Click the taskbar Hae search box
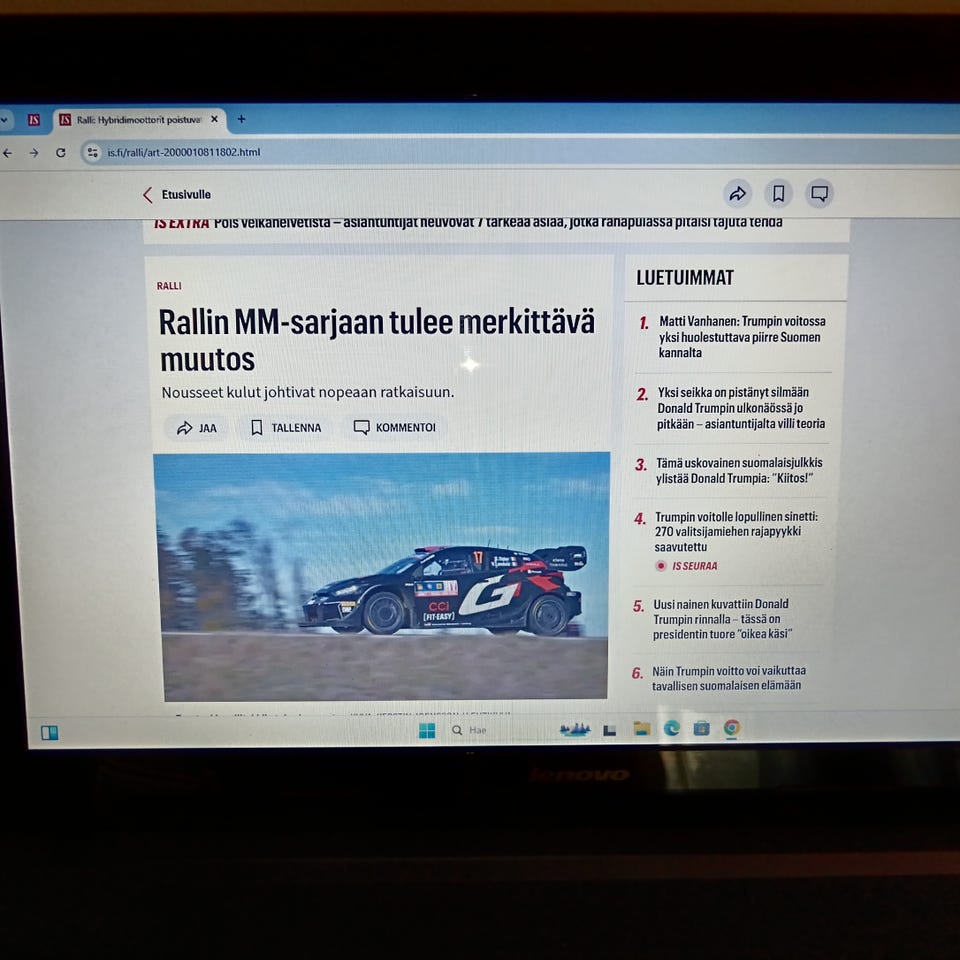 [470, 730]
